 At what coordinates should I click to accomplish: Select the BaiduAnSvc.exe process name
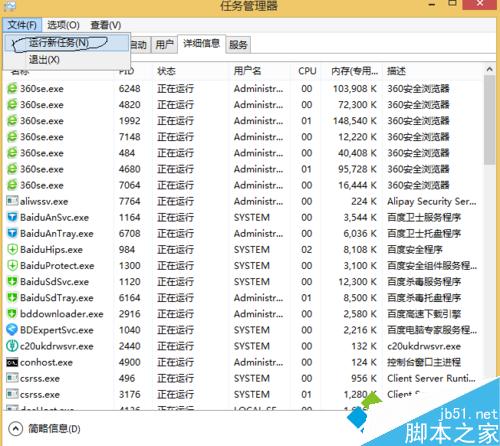coord(54,217)
